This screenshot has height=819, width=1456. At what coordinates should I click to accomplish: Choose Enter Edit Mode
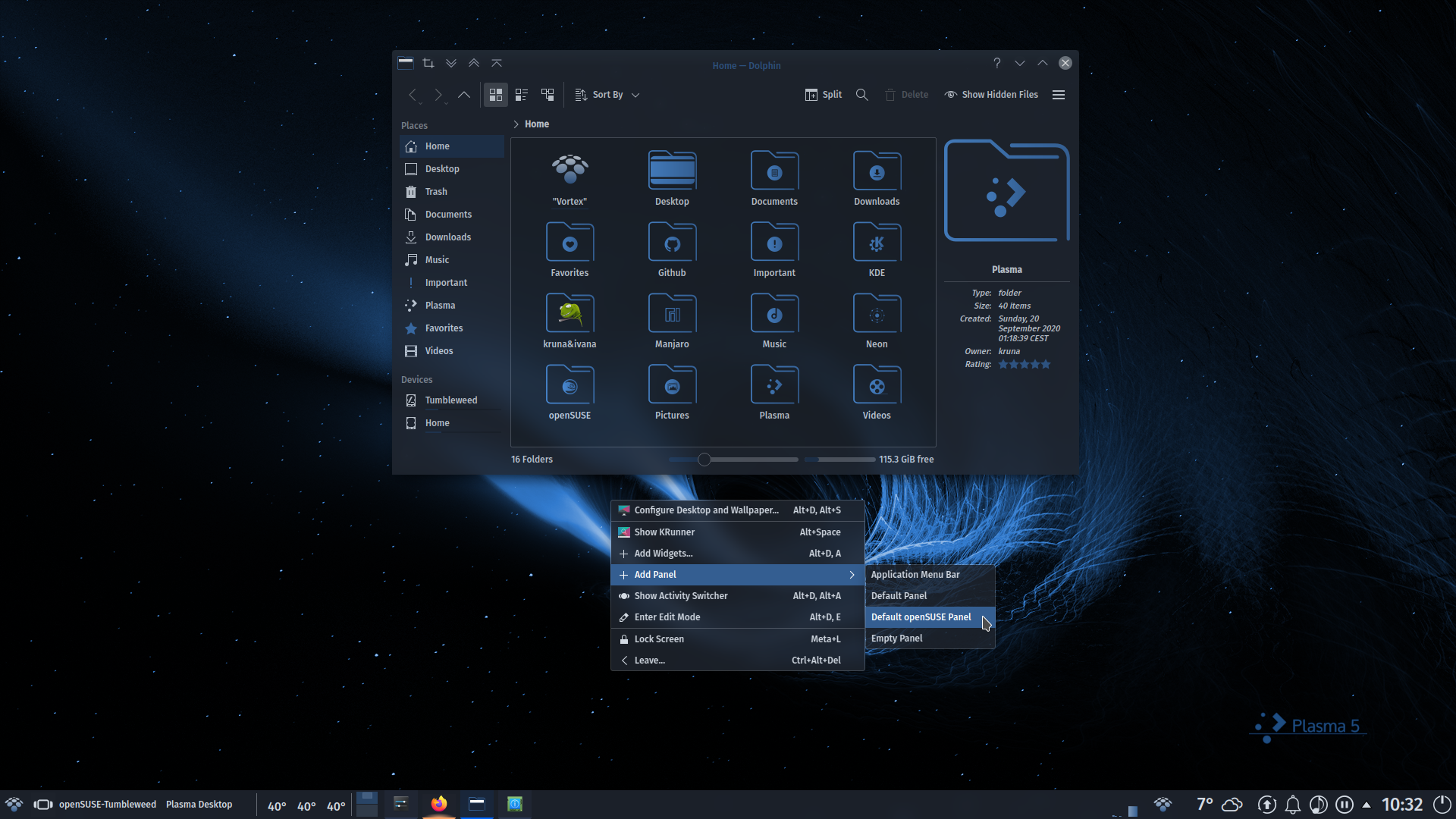coord(737,617)
